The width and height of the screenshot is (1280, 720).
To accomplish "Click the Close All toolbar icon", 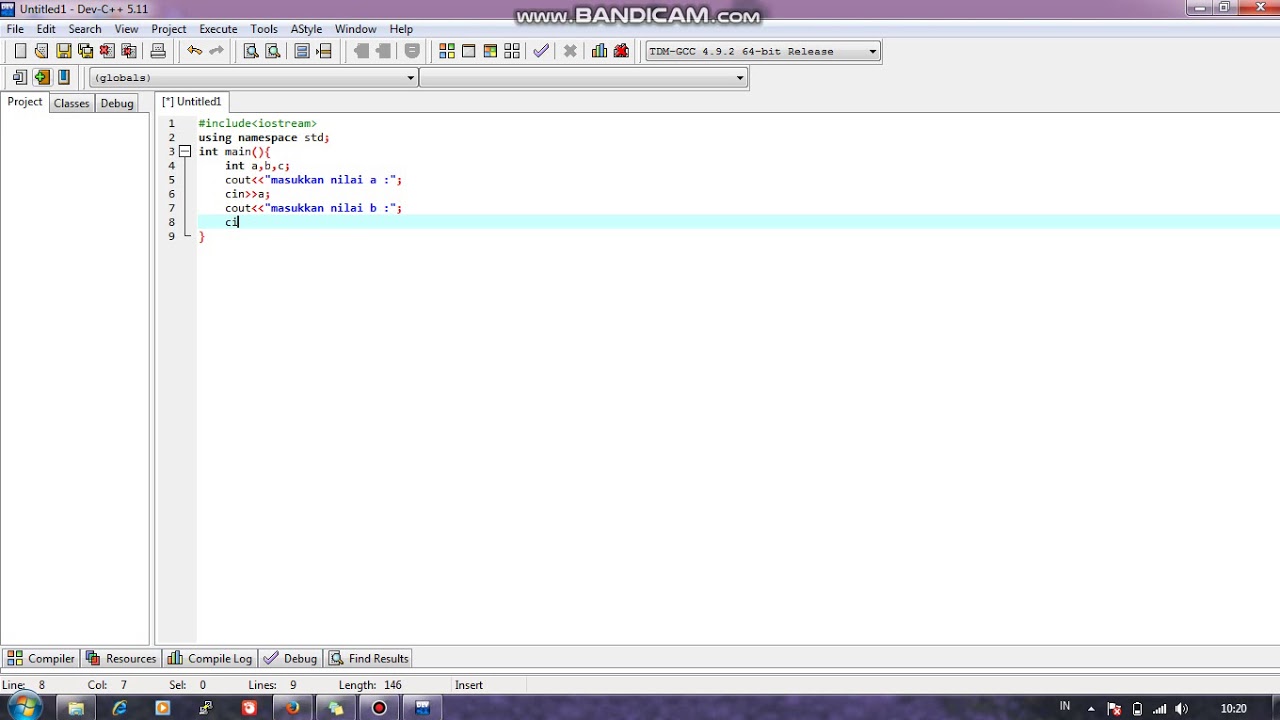I will [x=129, y=51].
